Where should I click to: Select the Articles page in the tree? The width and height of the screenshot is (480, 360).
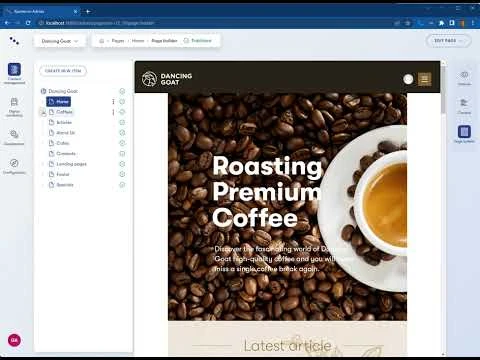[64, 122]
